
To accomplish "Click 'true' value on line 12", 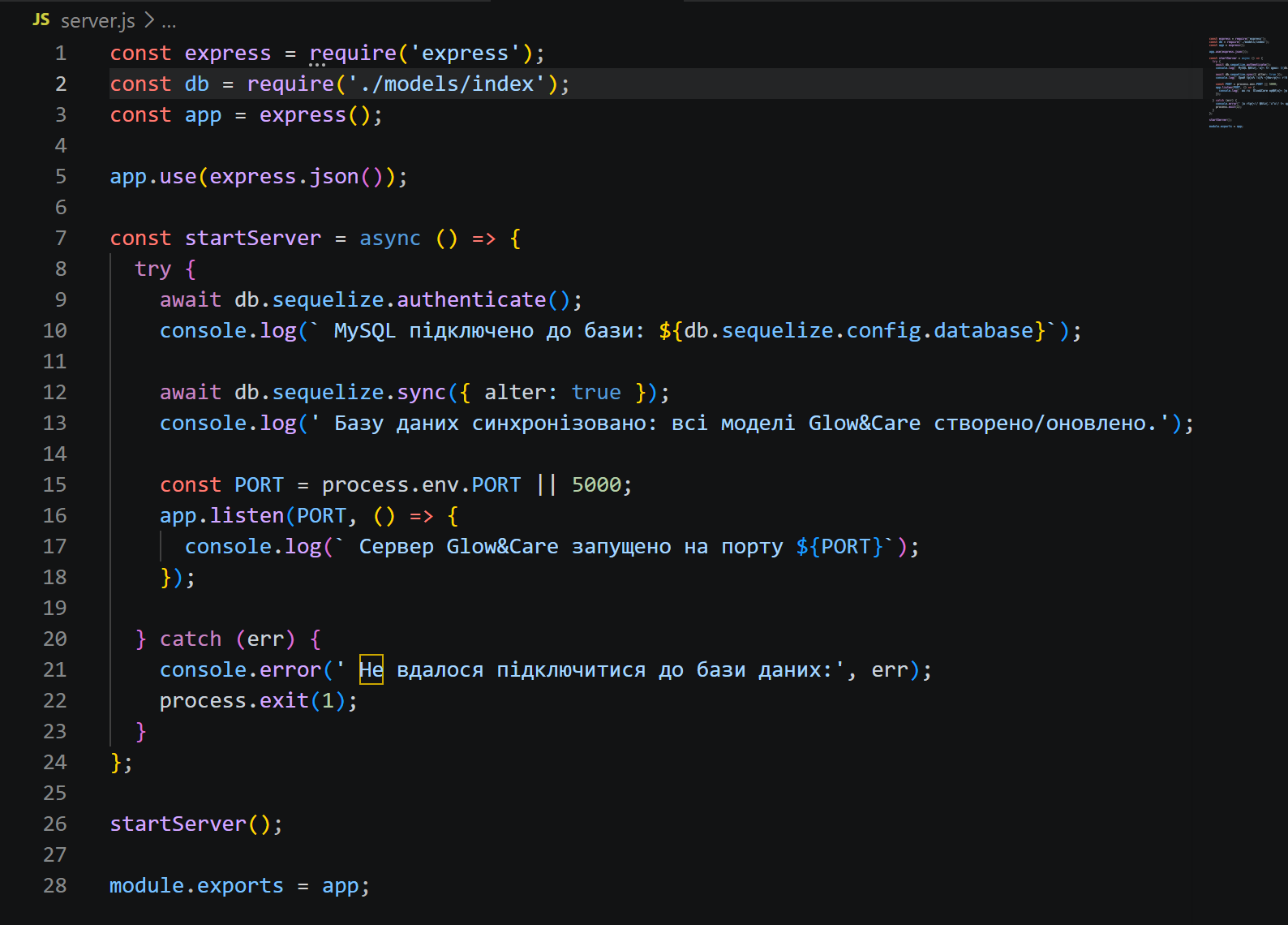I will pos(596,392).
